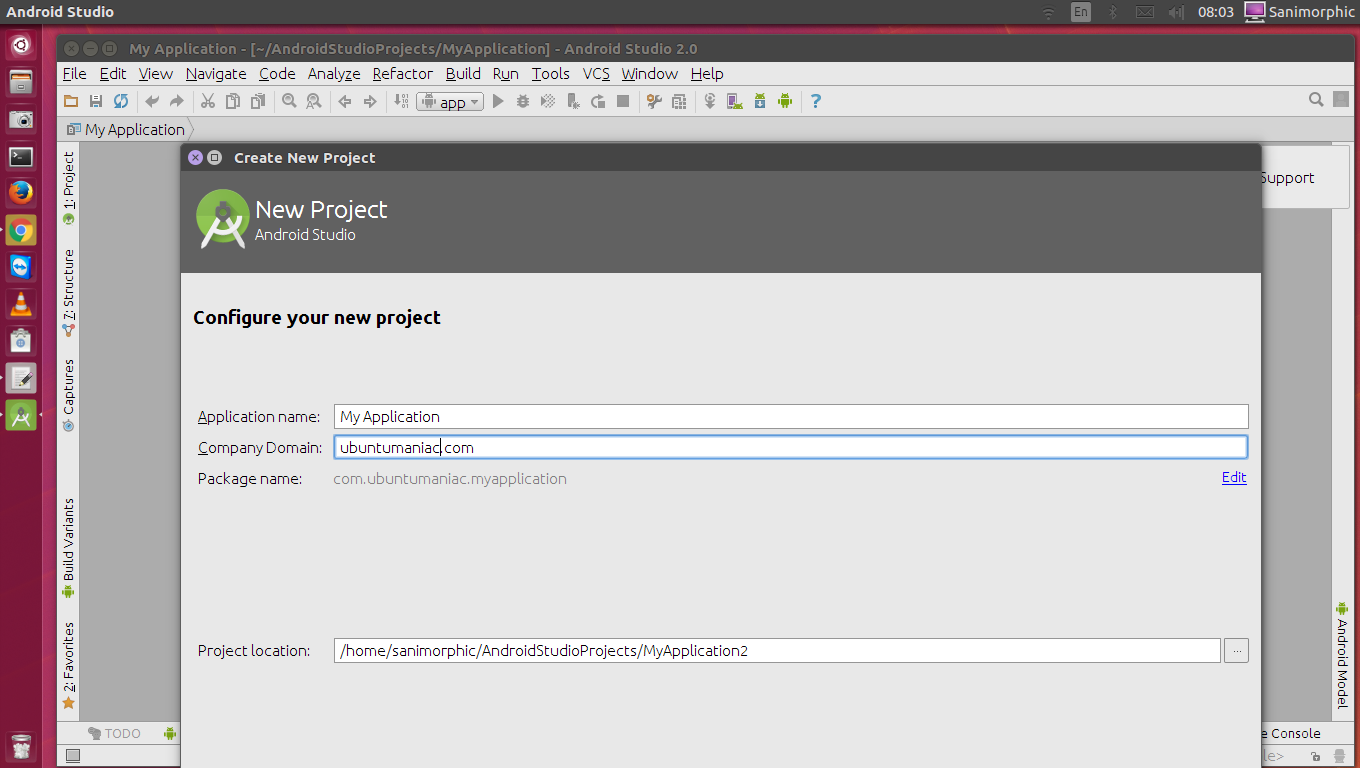
Task: Open the Analyze menu
Action: (x=334, y=74)
